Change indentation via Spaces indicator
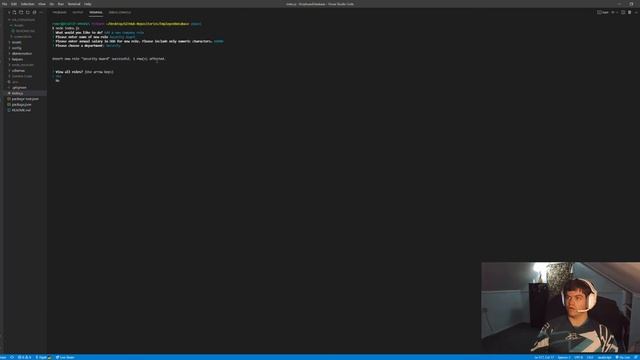The image size is (640, 360). 564,358
